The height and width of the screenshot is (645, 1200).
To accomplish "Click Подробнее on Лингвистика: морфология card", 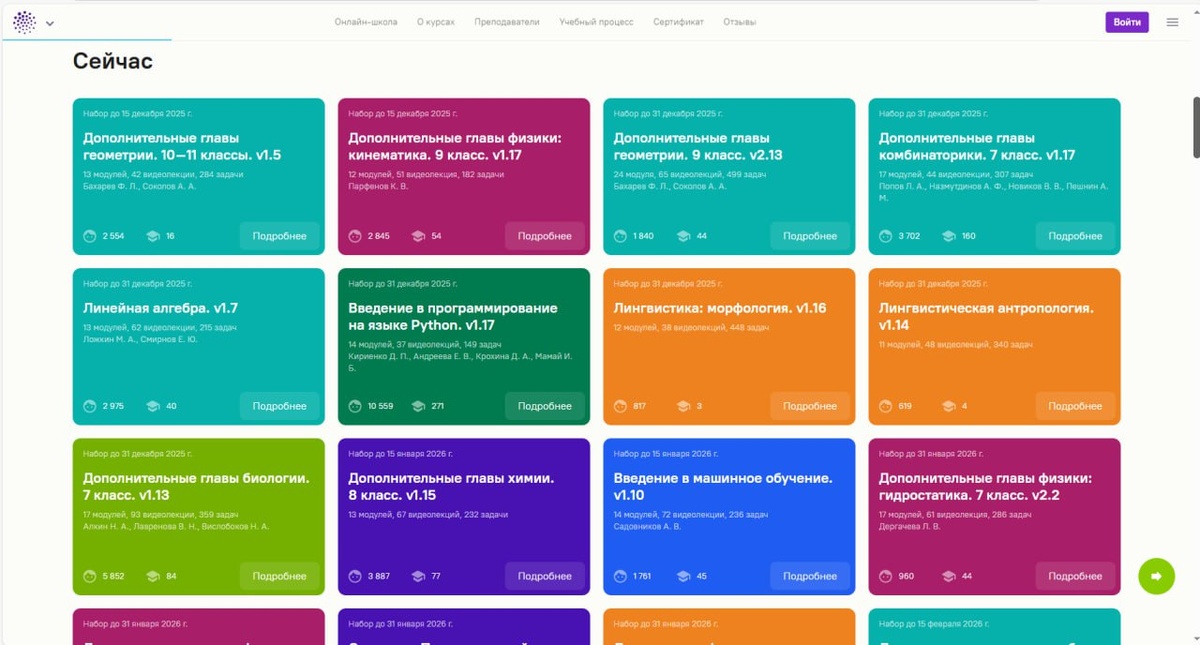I will [810, 406].
